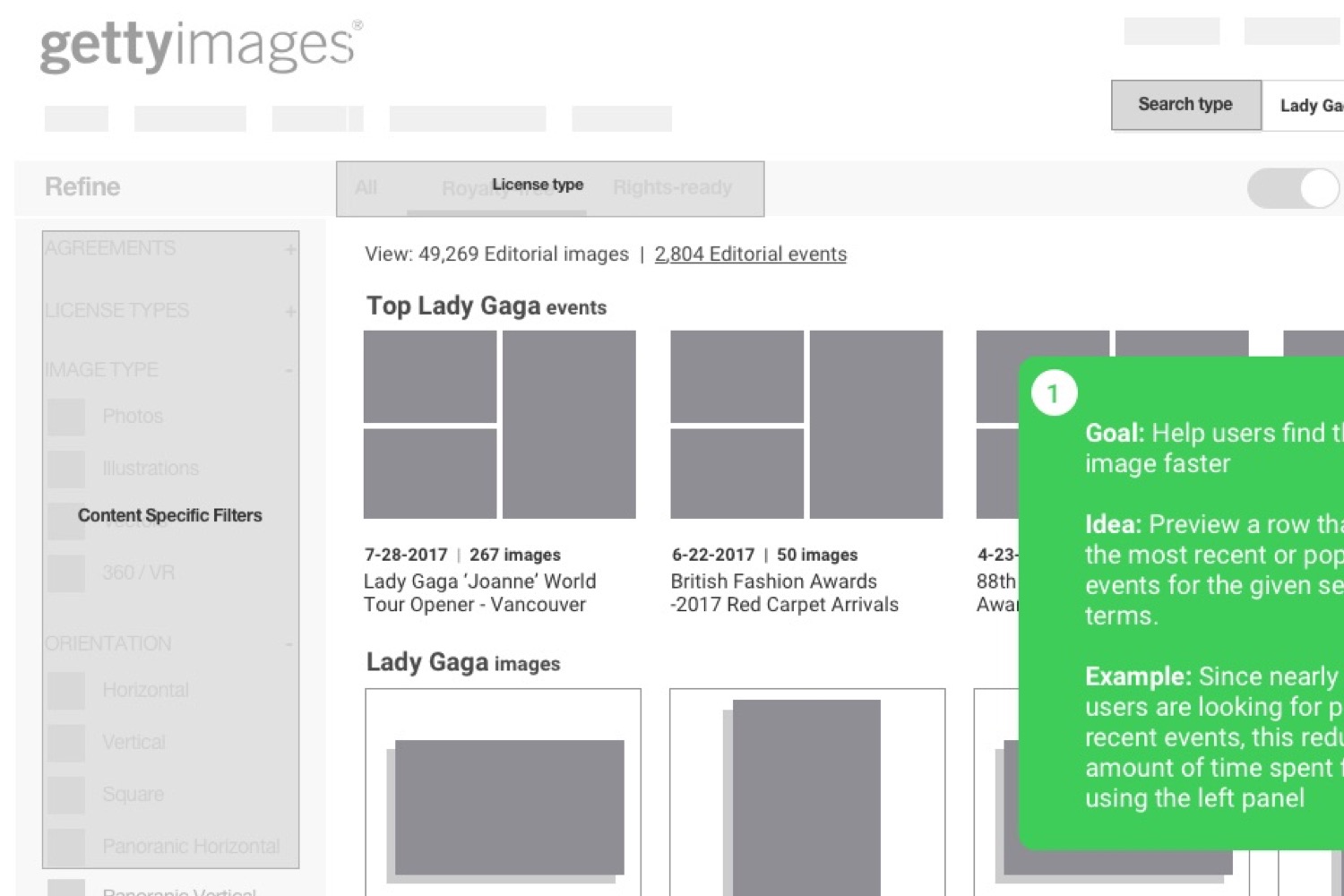This screenshot has height=896, width=1344.
Task: Check the Illustrations image type checkbox
Action: pos(66,469)
